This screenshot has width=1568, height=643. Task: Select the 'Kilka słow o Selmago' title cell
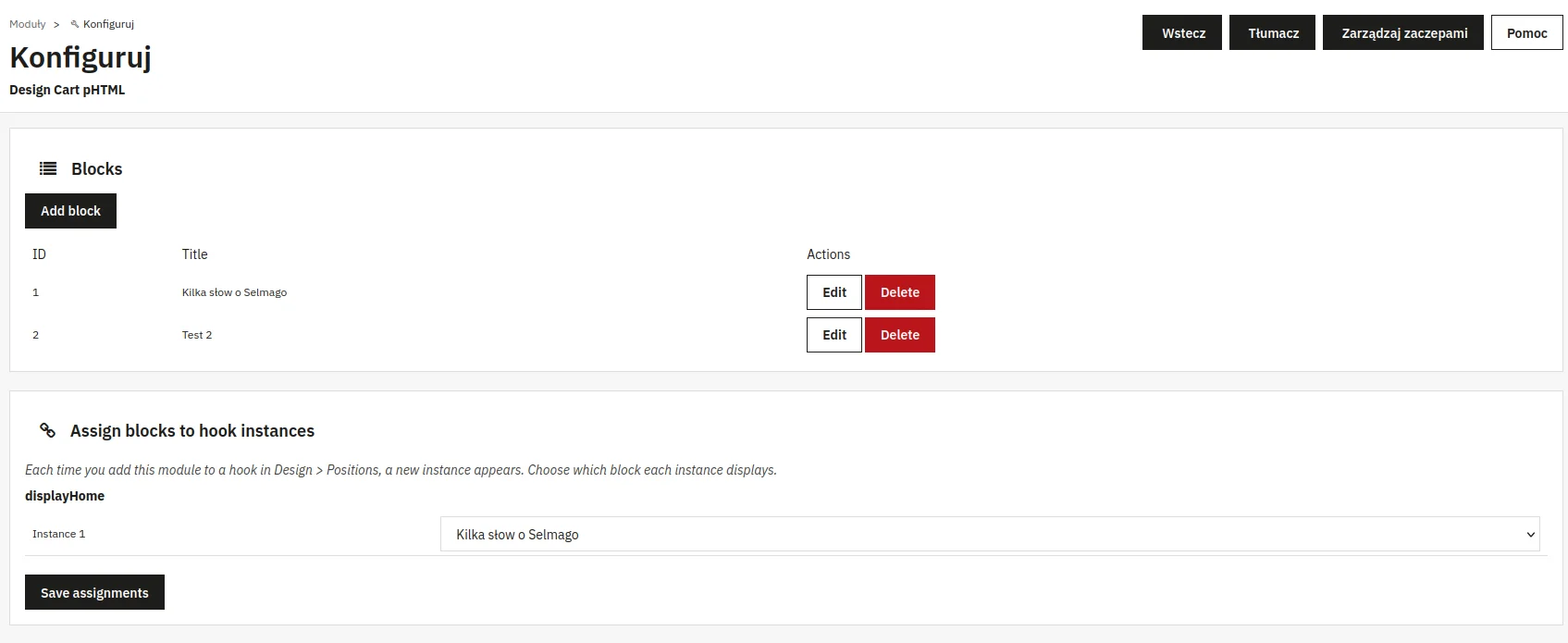pos(234,292)
